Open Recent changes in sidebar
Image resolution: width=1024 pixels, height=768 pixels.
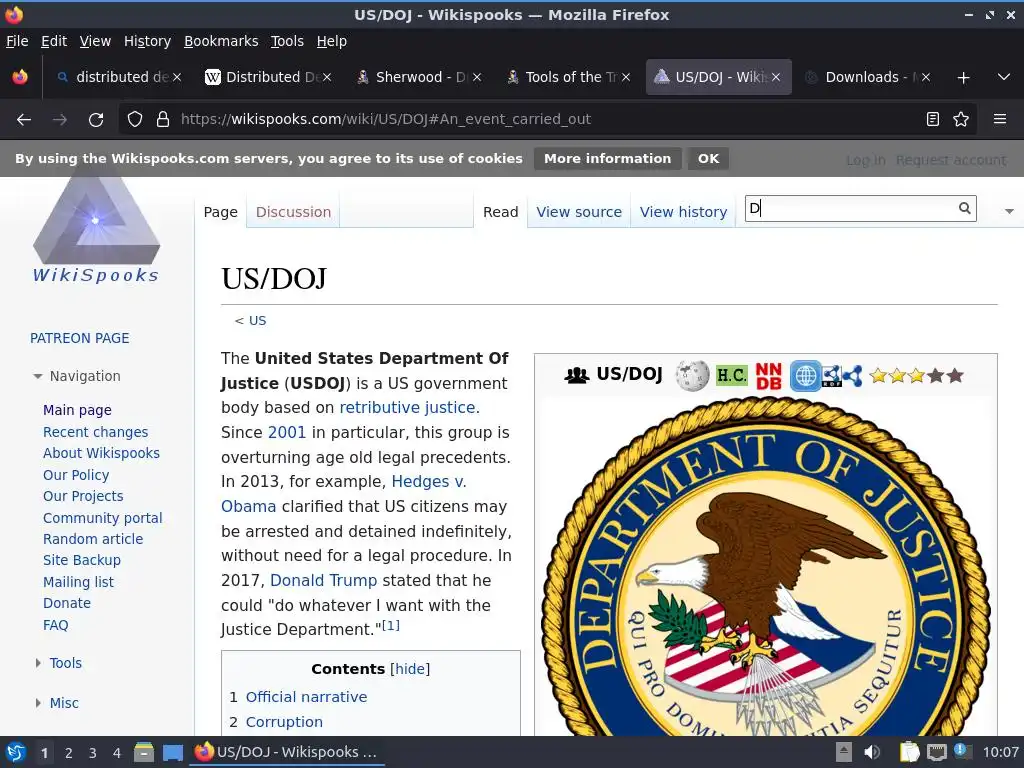(x=95, y=432)
